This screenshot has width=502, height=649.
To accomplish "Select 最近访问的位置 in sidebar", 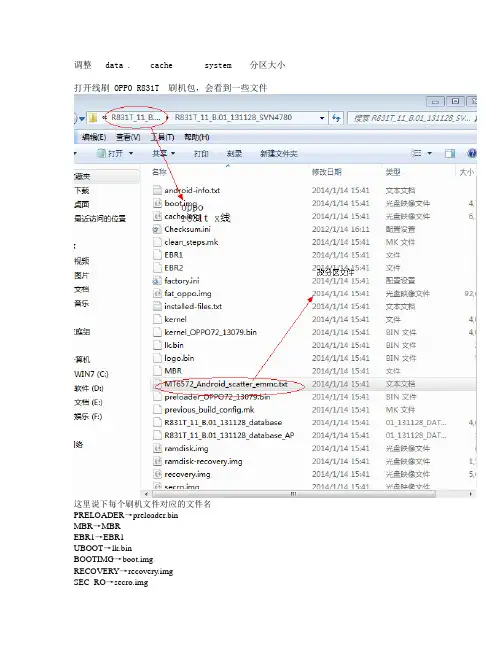I will click(100, 218).
